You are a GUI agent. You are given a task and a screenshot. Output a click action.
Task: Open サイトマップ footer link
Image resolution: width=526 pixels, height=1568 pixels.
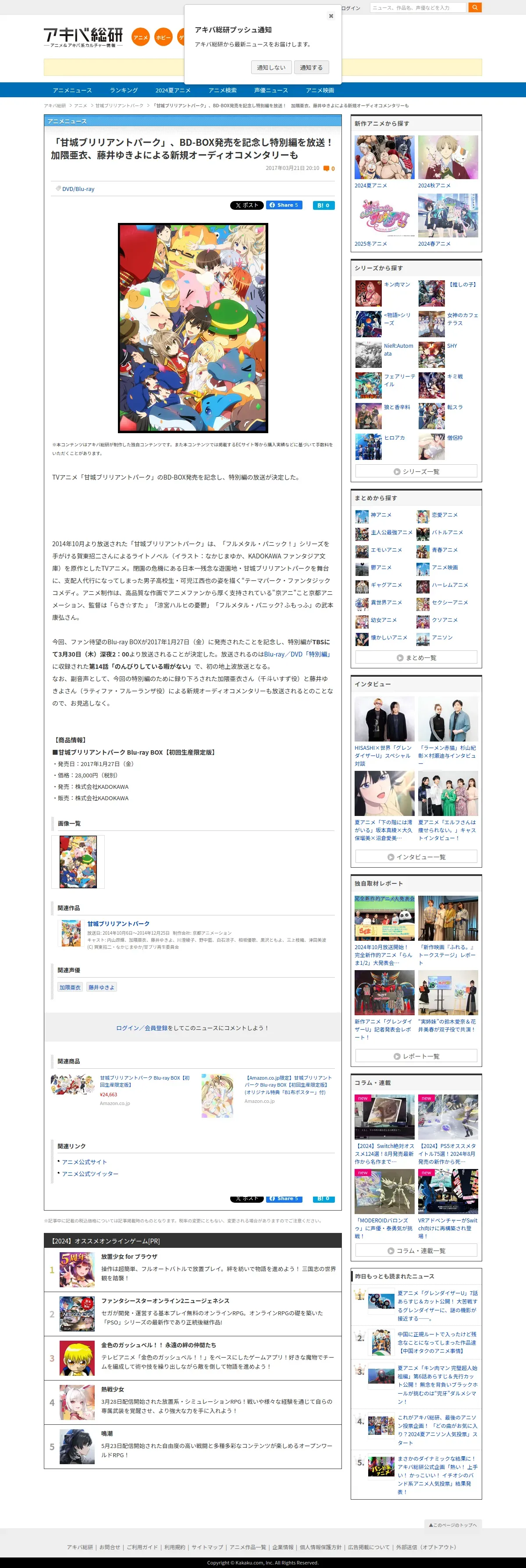point(207,1547)
